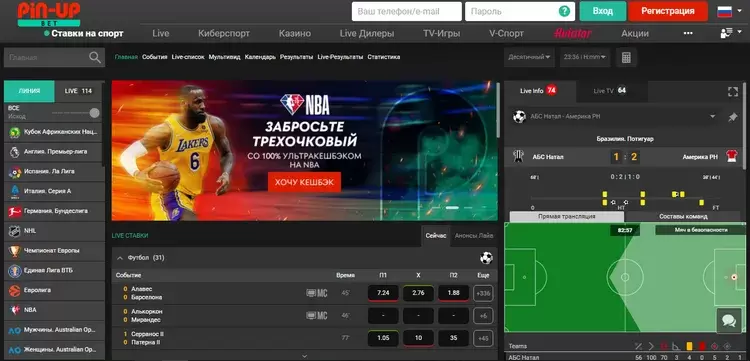Click the Pin-Up Bet logo

click(x=49, y=13)
